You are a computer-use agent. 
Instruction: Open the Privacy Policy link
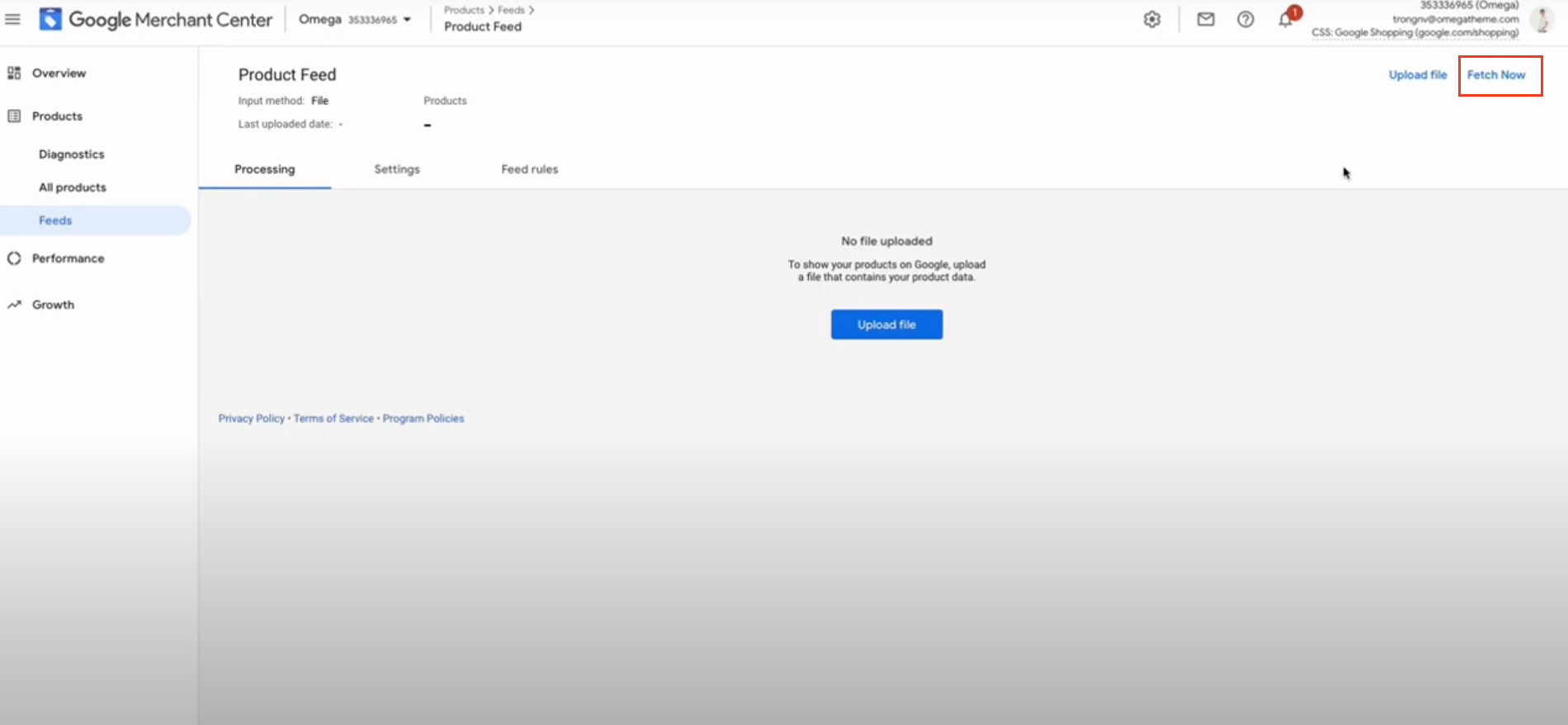coord(251,419)
